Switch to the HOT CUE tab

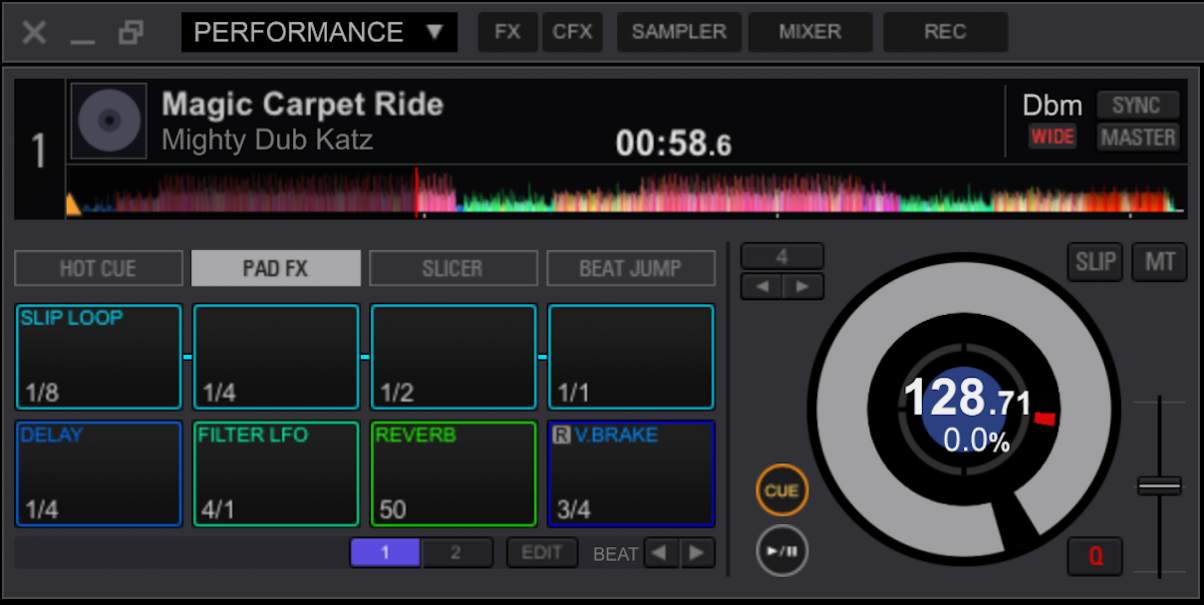click(98, 267)
